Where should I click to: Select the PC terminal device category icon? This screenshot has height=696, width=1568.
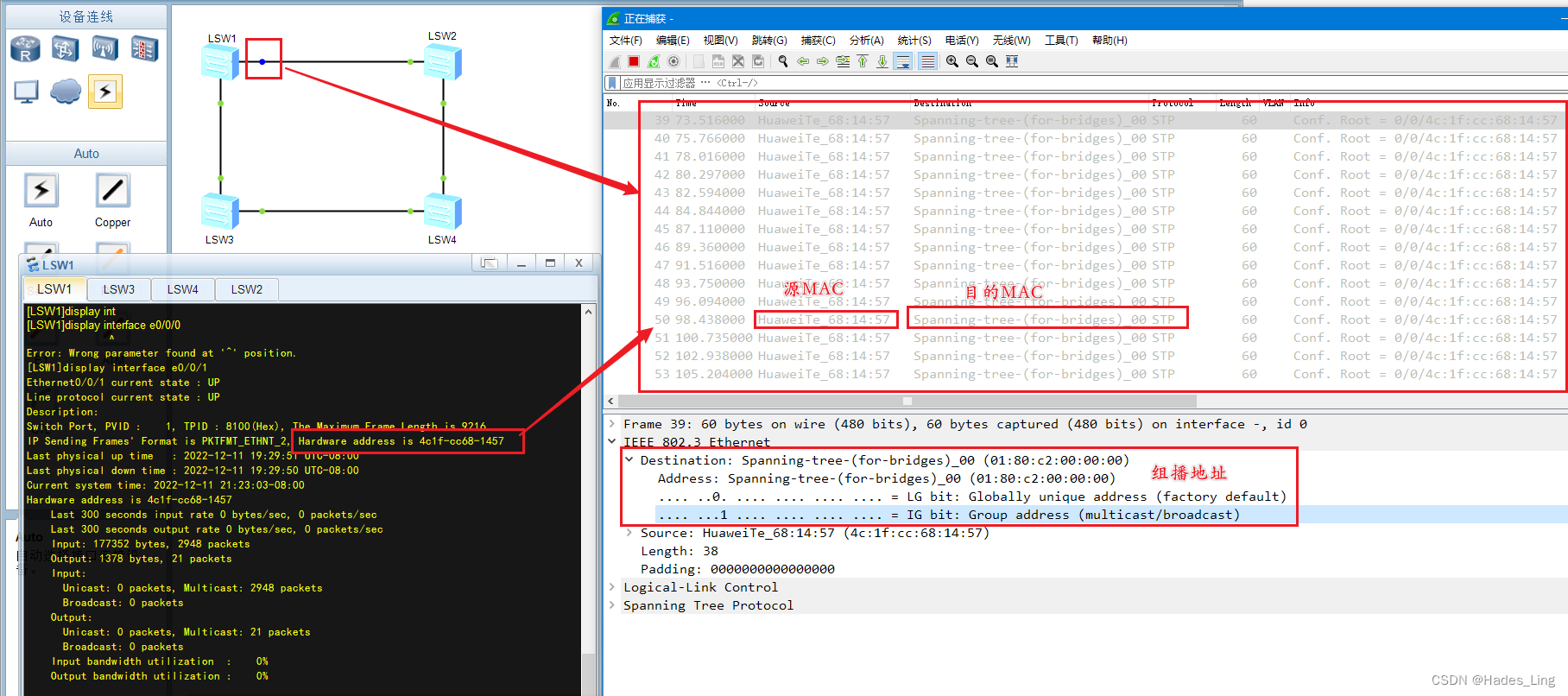point(26,92)
